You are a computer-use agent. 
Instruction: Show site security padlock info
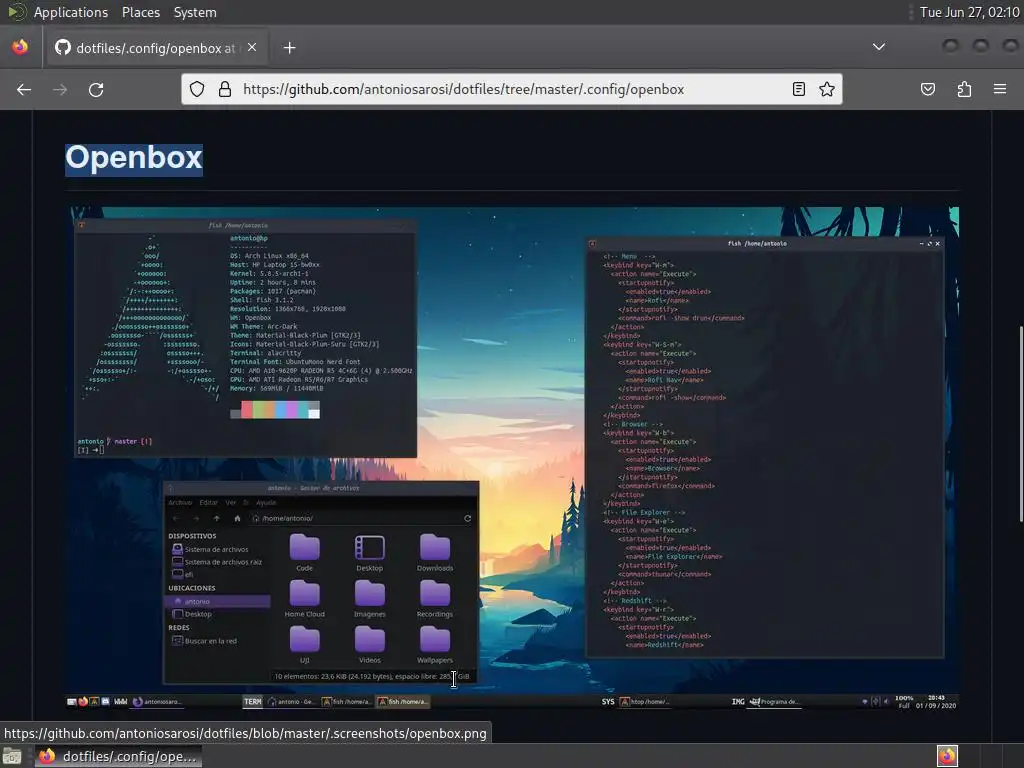pyautogui.click(x=225, y=89)
